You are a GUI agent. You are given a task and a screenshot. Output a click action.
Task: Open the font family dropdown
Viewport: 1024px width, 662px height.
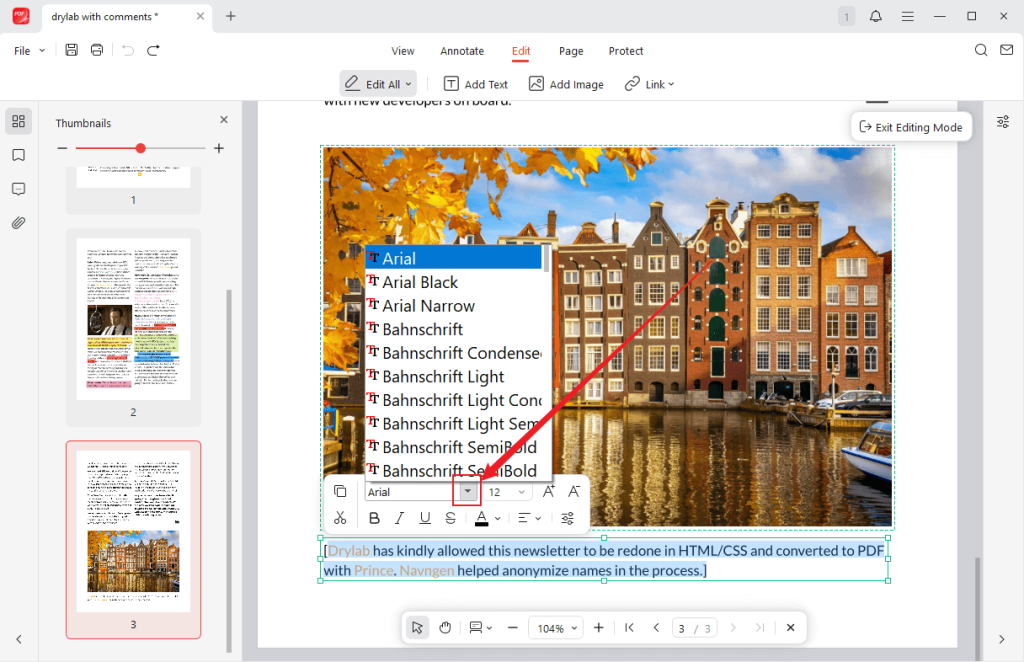(465, 491)
